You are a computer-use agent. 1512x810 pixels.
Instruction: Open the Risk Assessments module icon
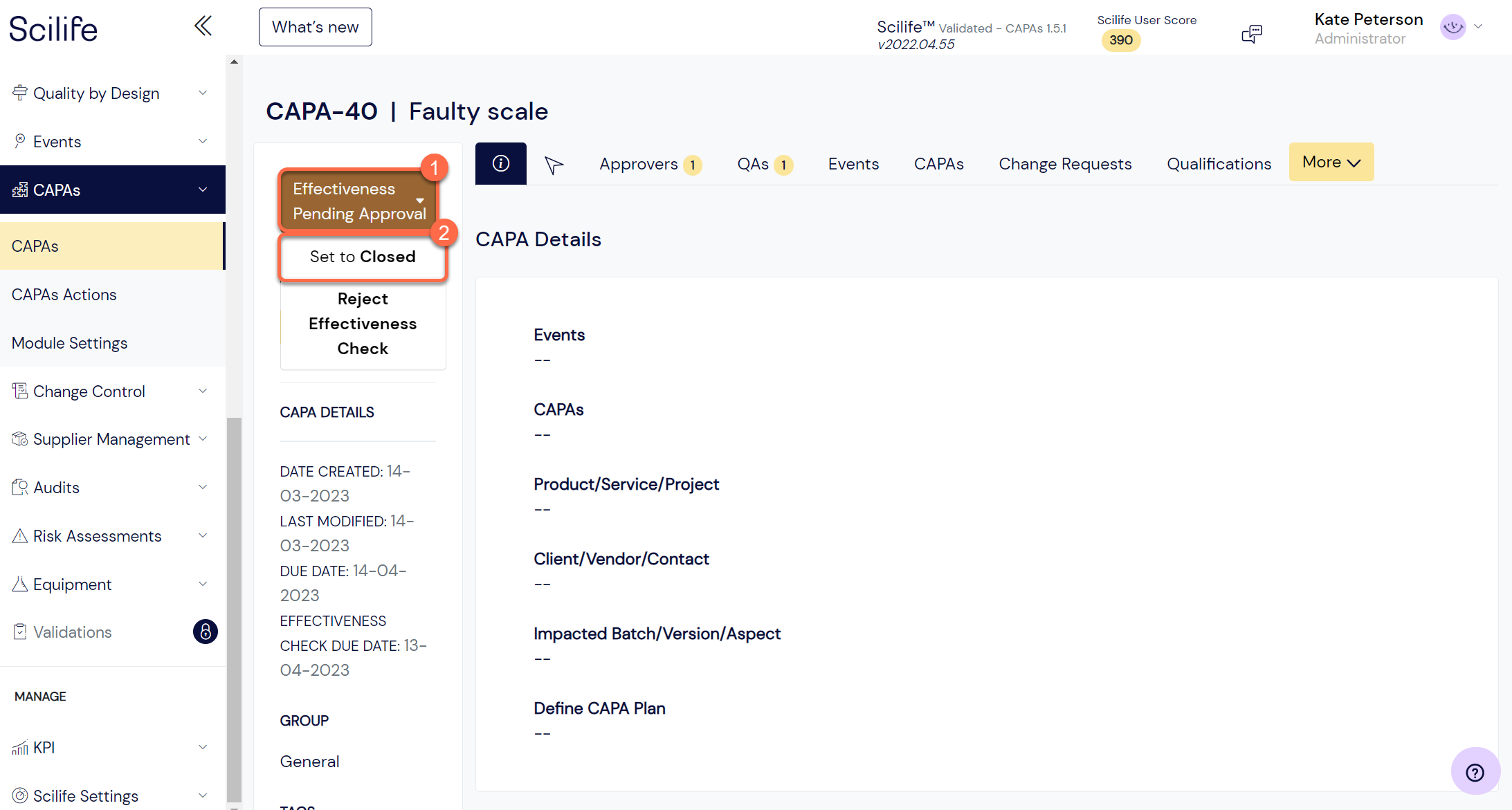tap(20, 535)
